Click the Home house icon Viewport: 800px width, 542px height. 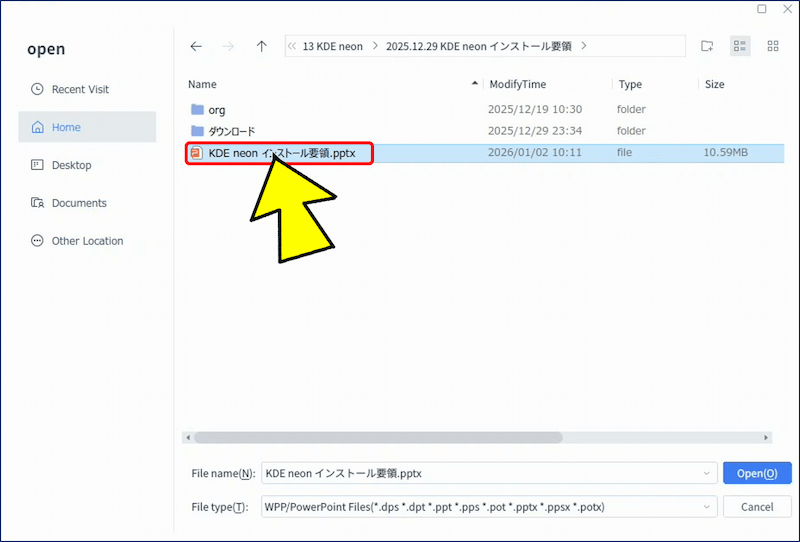pos(37,127)
